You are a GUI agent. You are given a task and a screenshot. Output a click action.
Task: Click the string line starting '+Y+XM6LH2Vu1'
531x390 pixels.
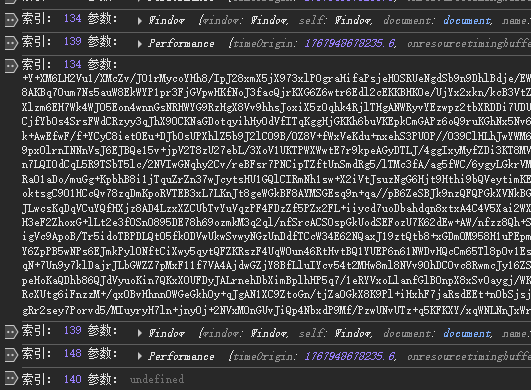click(276, 79)
